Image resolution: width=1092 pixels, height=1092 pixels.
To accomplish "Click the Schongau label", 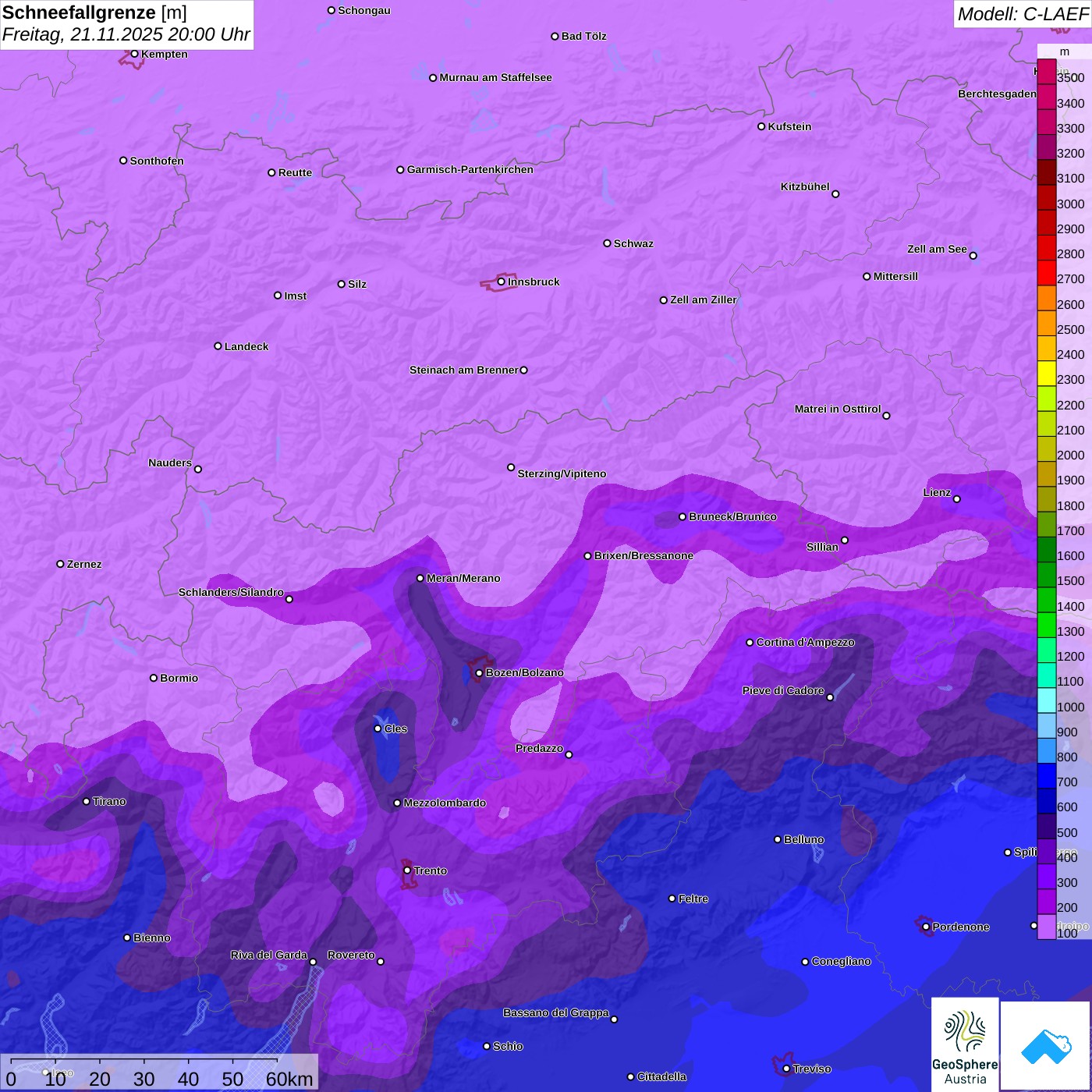I will [x=363, y=10].
